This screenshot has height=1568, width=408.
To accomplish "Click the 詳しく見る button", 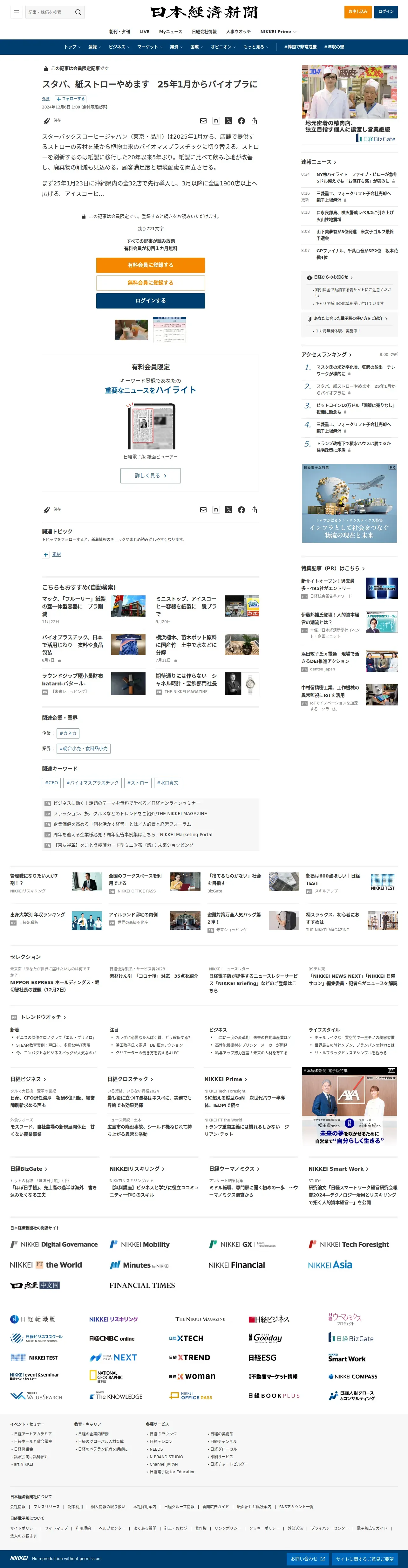I will tap(150, 475).
